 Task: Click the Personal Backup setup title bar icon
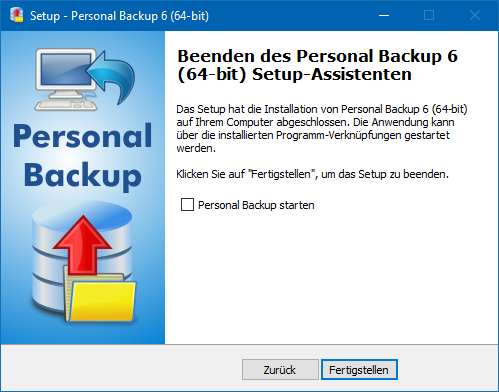(17, 15)
